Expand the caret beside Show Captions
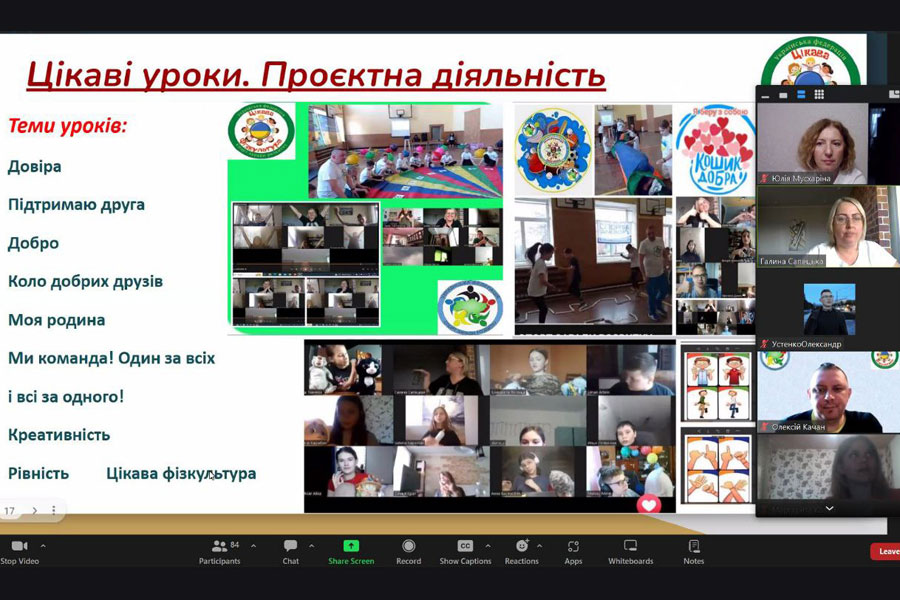Image resolution: width=900 pixels, height=600 pixels. (x=488, y=546)
